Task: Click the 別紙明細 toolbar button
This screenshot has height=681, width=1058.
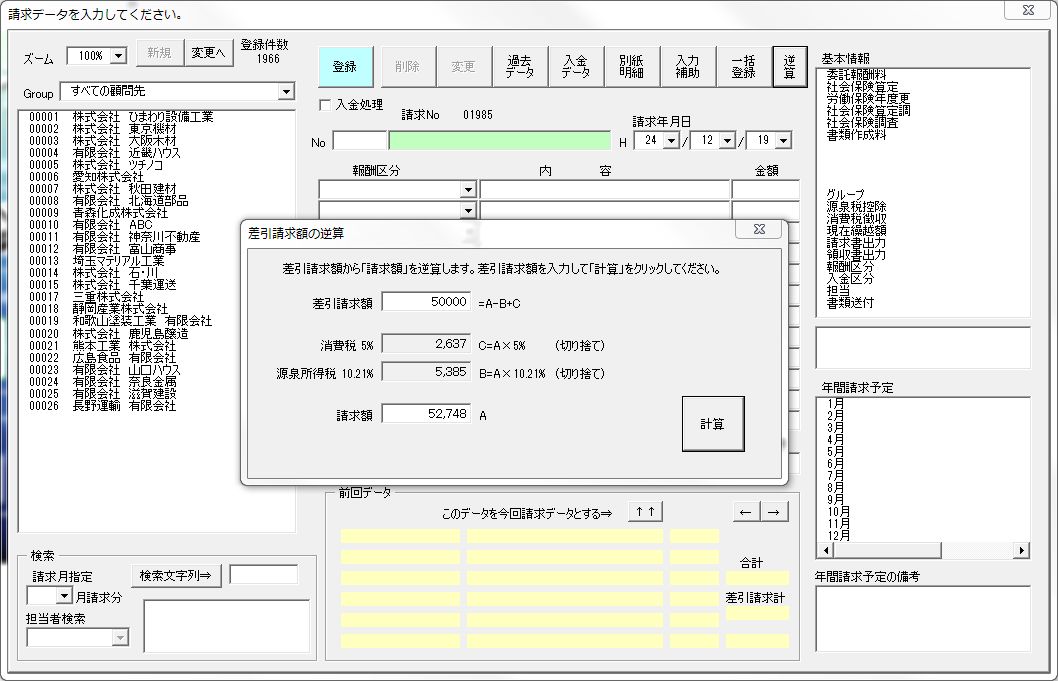Action: pos(632,67)
